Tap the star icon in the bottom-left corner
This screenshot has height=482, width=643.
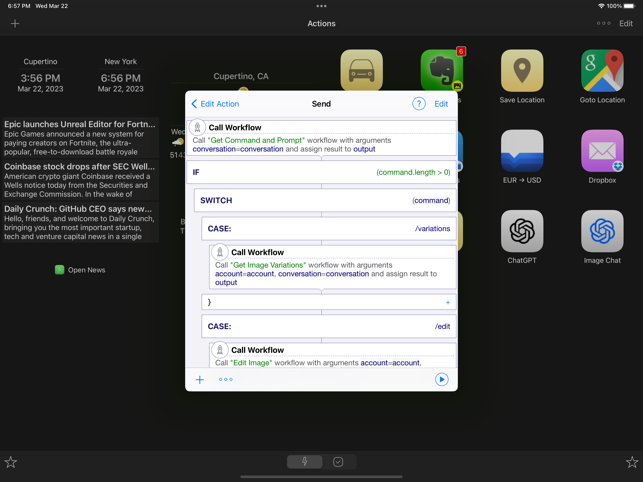pyautogui.click(x=11, y=462)
